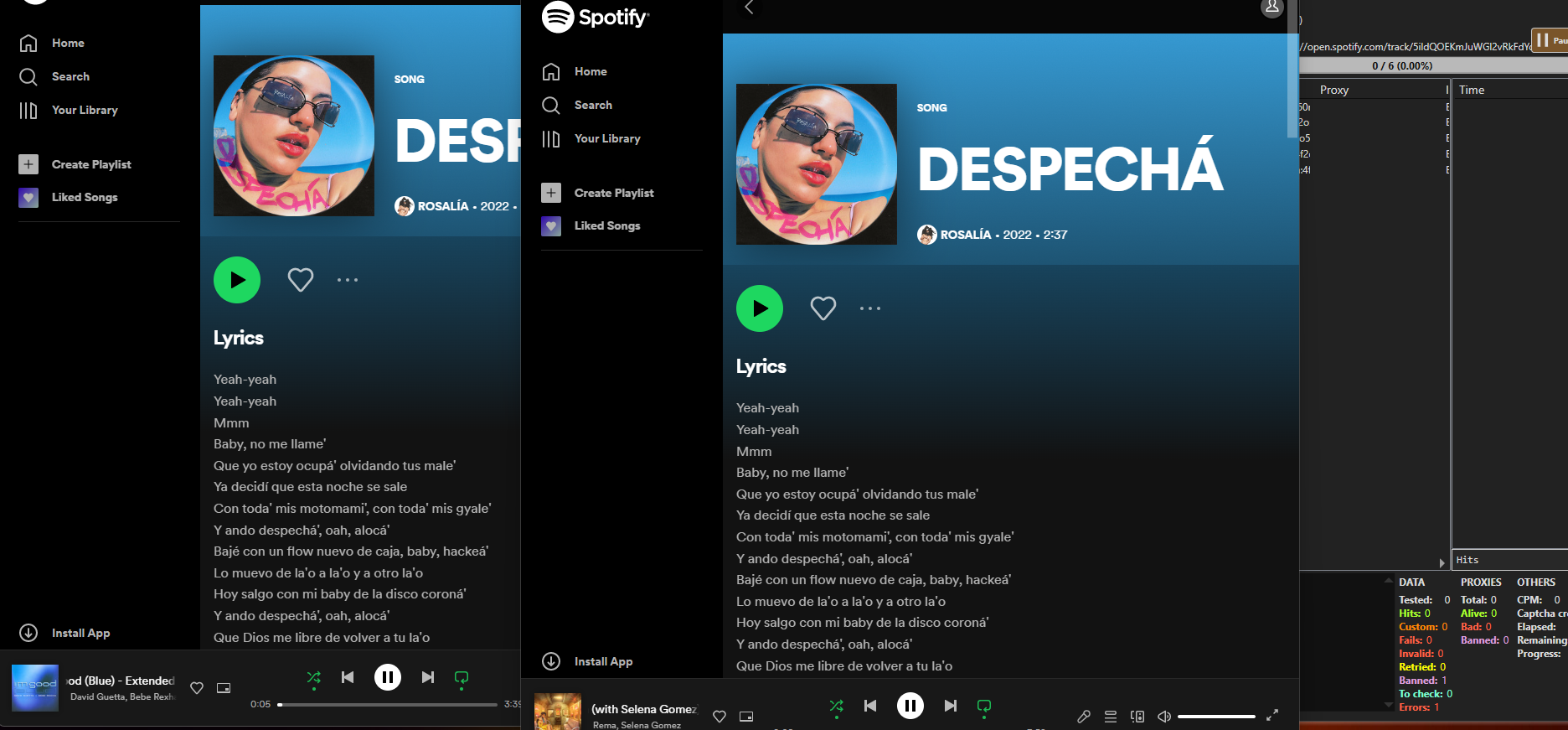Play DESPECHÁ with the green button, left window

(237, 280)
